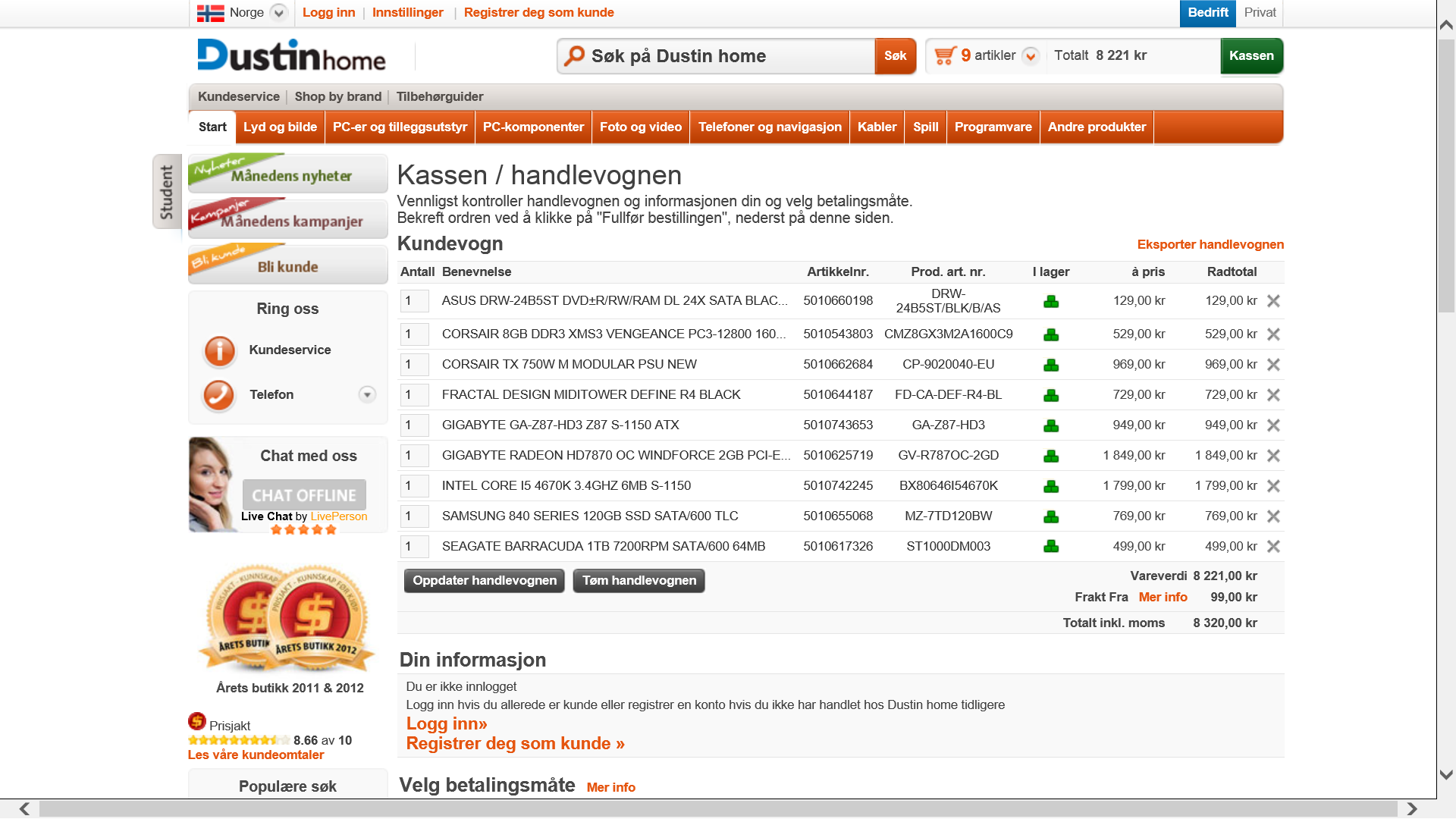Click green stock icon for Intel Core i5
The image size is (1456, 819).
[x=1051, y=486]
